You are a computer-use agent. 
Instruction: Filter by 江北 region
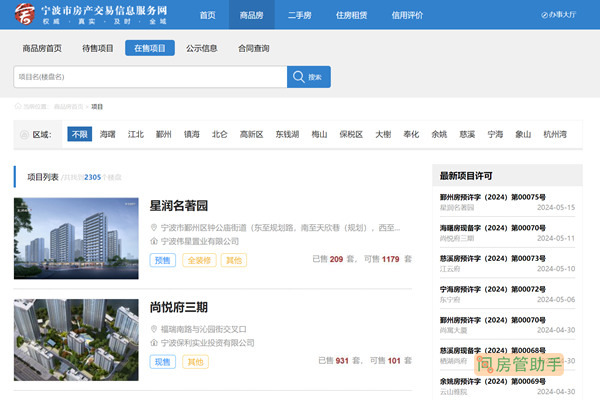point(135,134)
